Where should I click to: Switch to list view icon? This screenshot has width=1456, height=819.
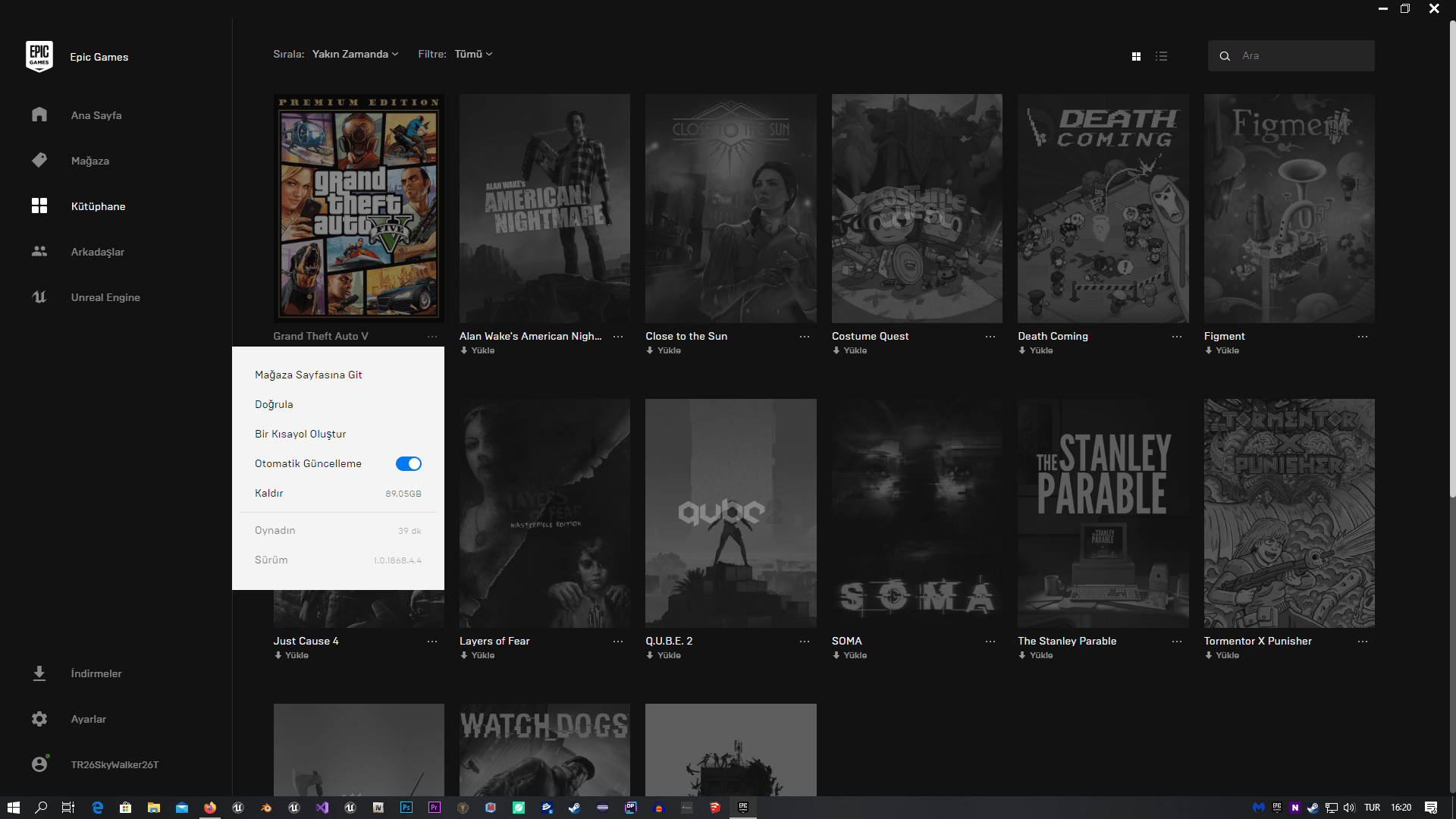click(x=1161, y=56)
